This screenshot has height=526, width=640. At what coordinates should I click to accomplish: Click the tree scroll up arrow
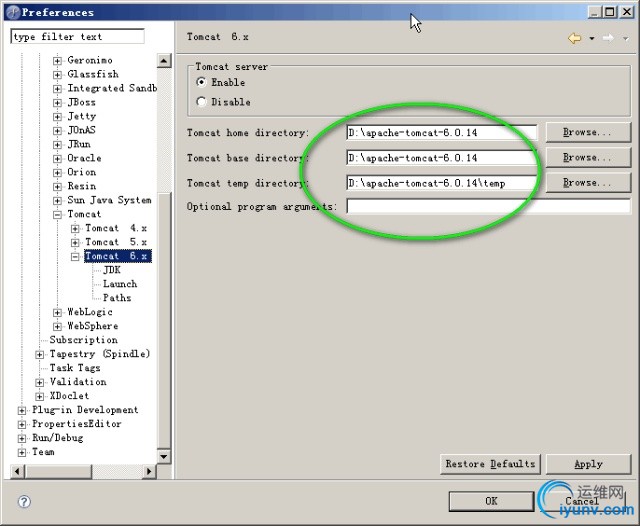coord(164,61)
